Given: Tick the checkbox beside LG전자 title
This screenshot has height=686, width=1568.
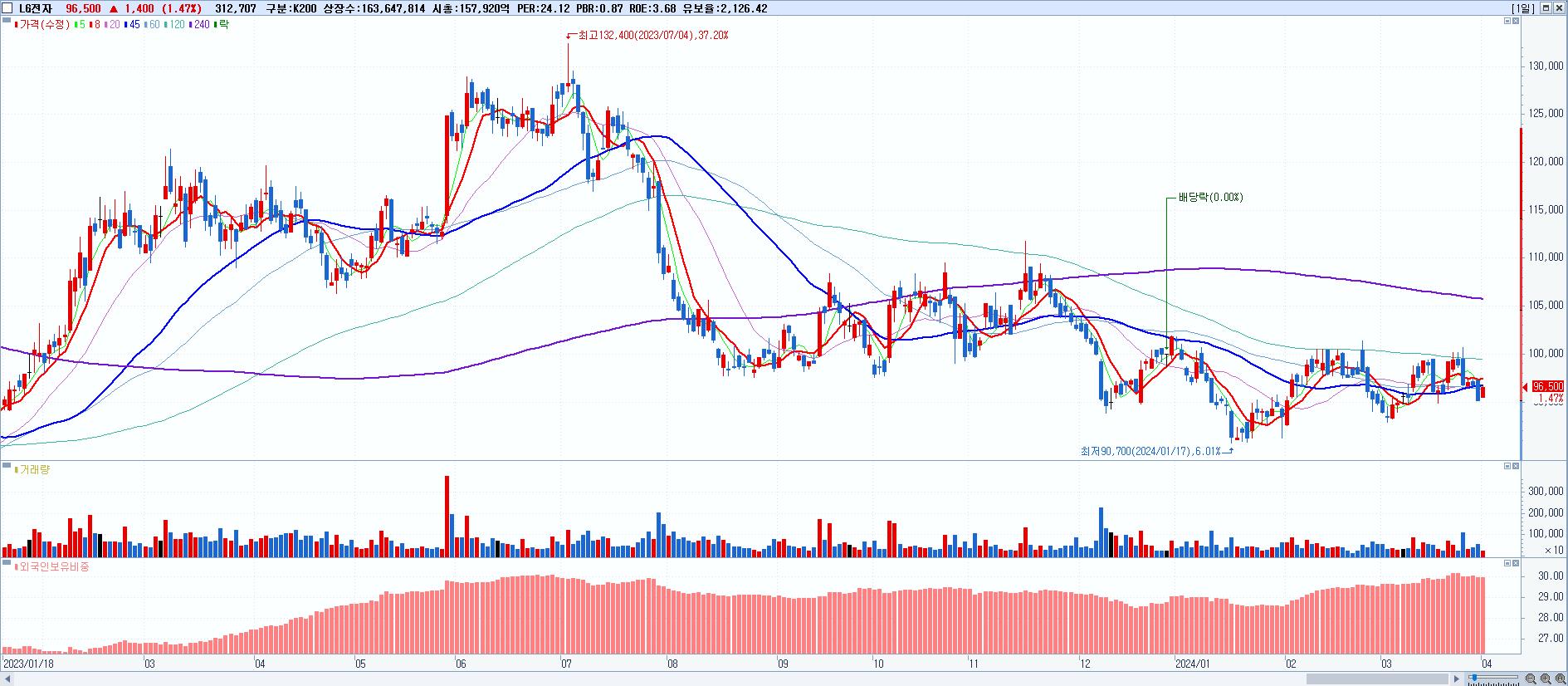Looking at the screenshot, I should (8, 8).
